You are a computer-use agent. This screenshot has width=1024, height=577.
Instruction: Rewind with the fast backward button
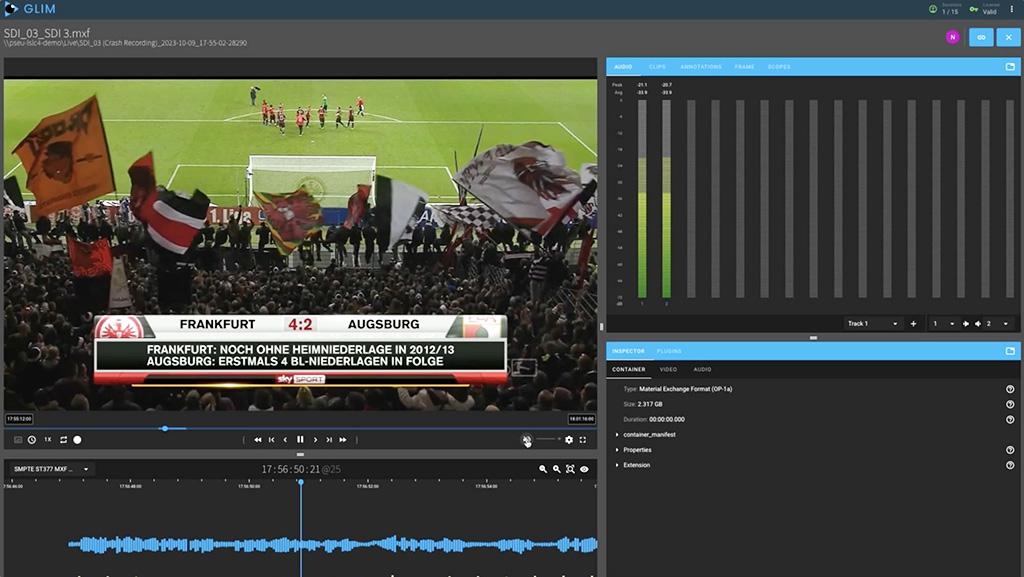pyautogui.click(x=258, y=440)
